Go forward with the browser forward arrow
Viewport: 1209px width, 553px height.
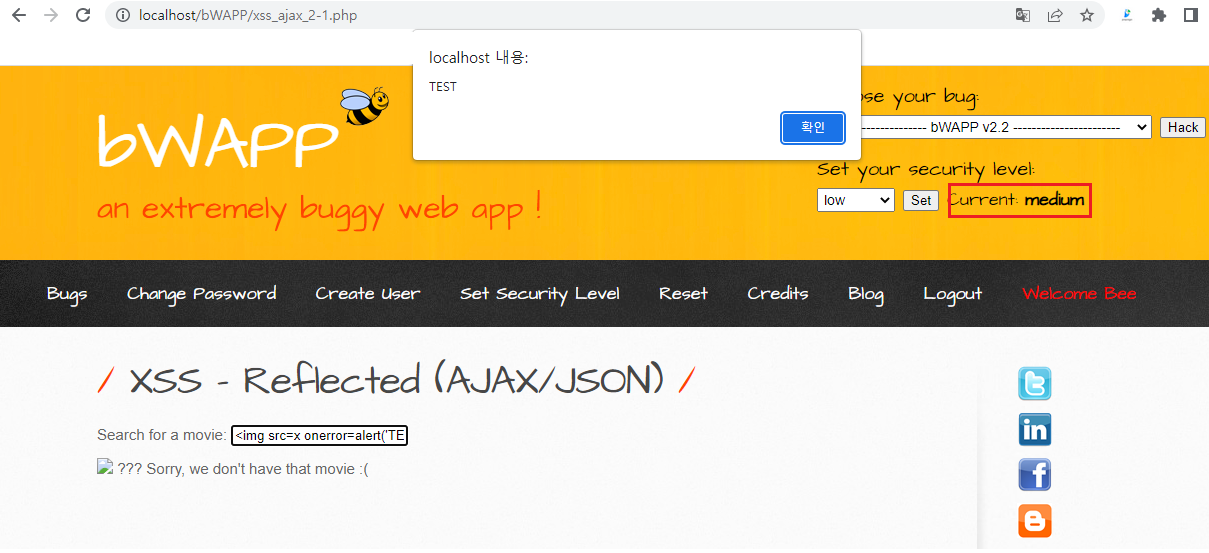click(51, 15)
